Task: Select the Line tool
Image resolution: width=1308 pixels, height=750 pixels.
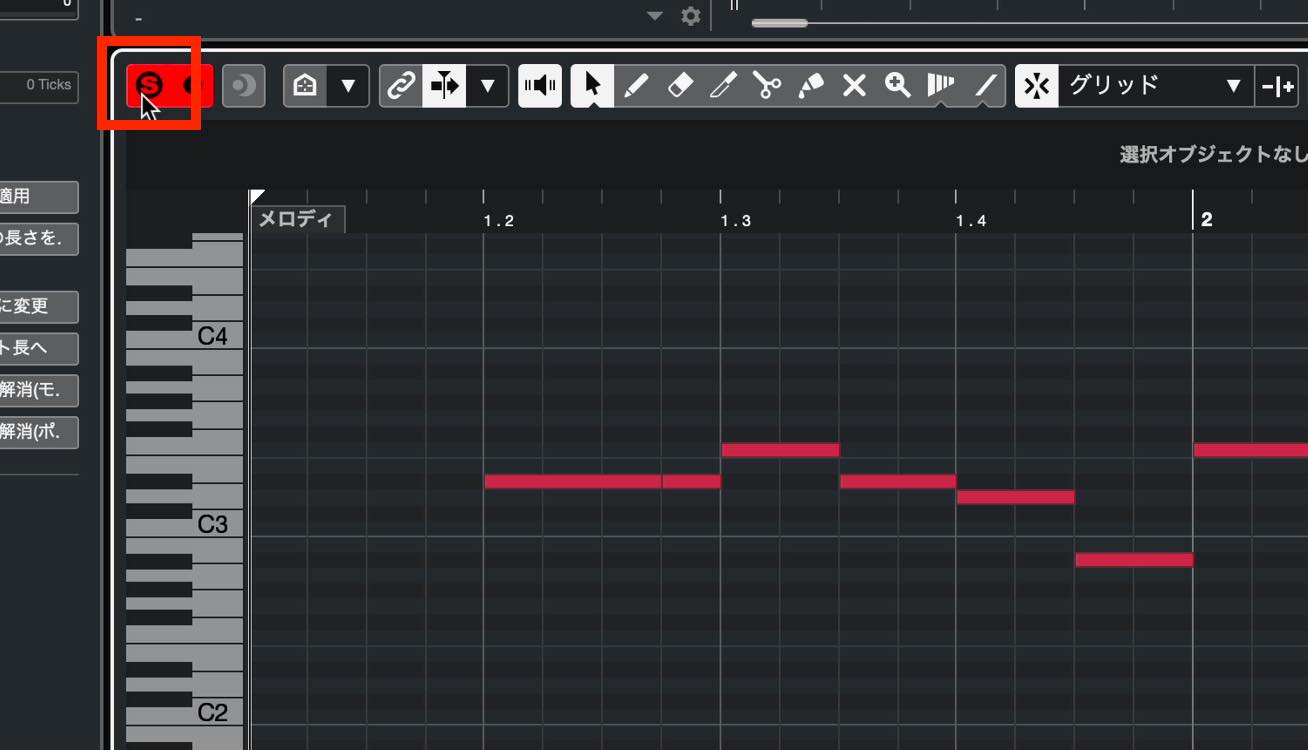Action: [985, 86]
